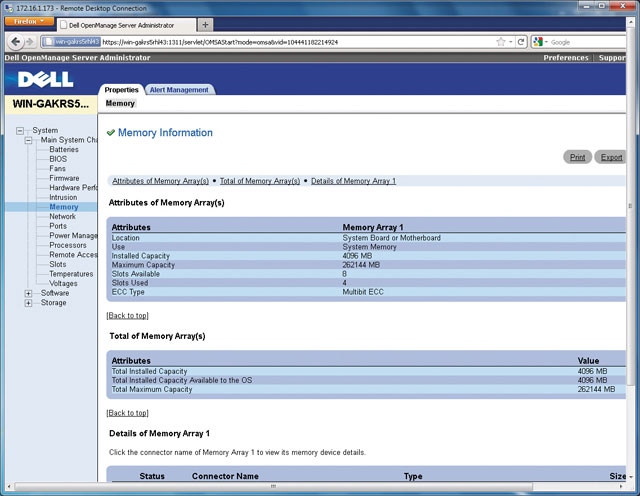Open the Firefox application menu button
This screenshot has height=496, width=640.
pyautogui.click(x=29, y=21)
